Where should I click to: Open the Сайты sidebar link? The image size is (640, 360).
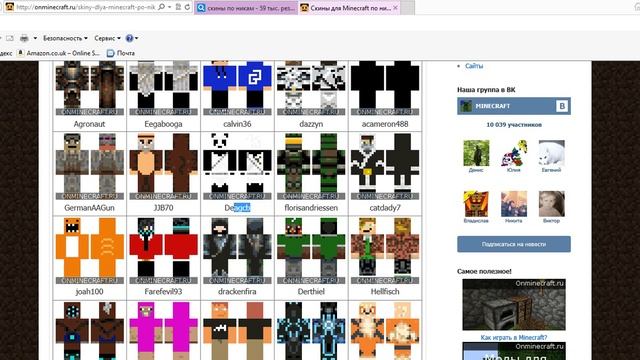click(474, 66)
